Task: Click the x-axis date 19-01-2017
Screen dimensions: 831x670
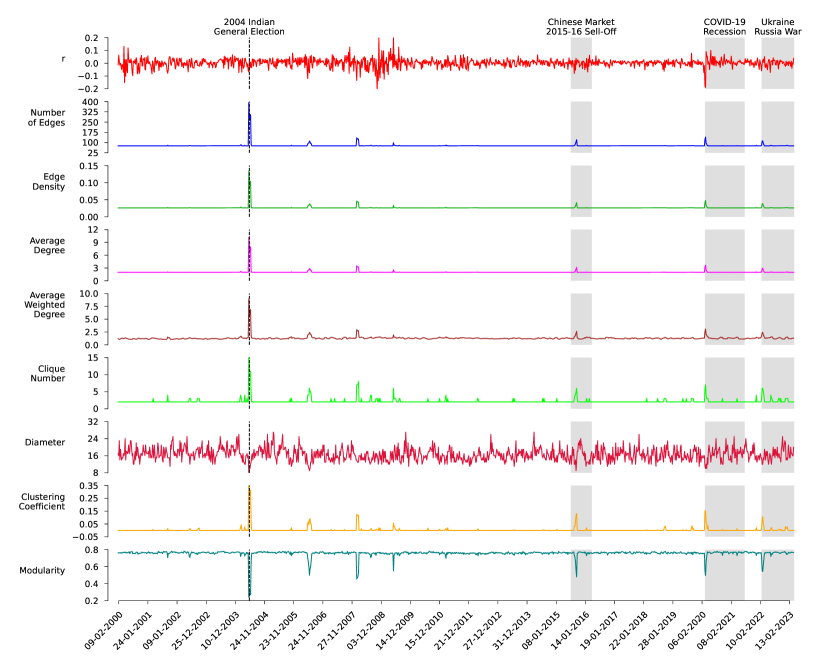Action: (600, 630)
